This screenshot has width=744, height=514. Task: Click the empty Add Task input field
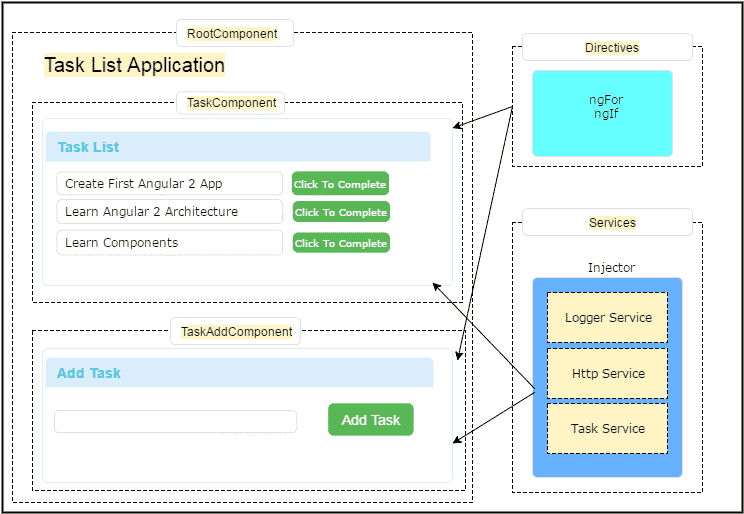click(175, 421)
